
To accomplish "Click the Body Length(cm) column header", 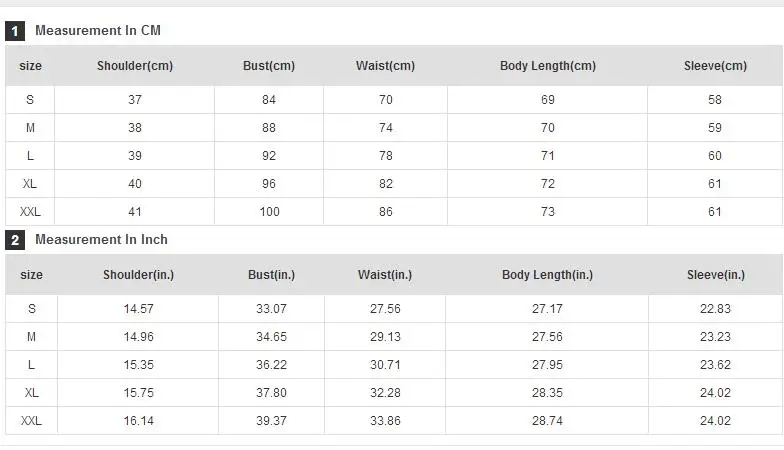I will [x=548, y=66].
